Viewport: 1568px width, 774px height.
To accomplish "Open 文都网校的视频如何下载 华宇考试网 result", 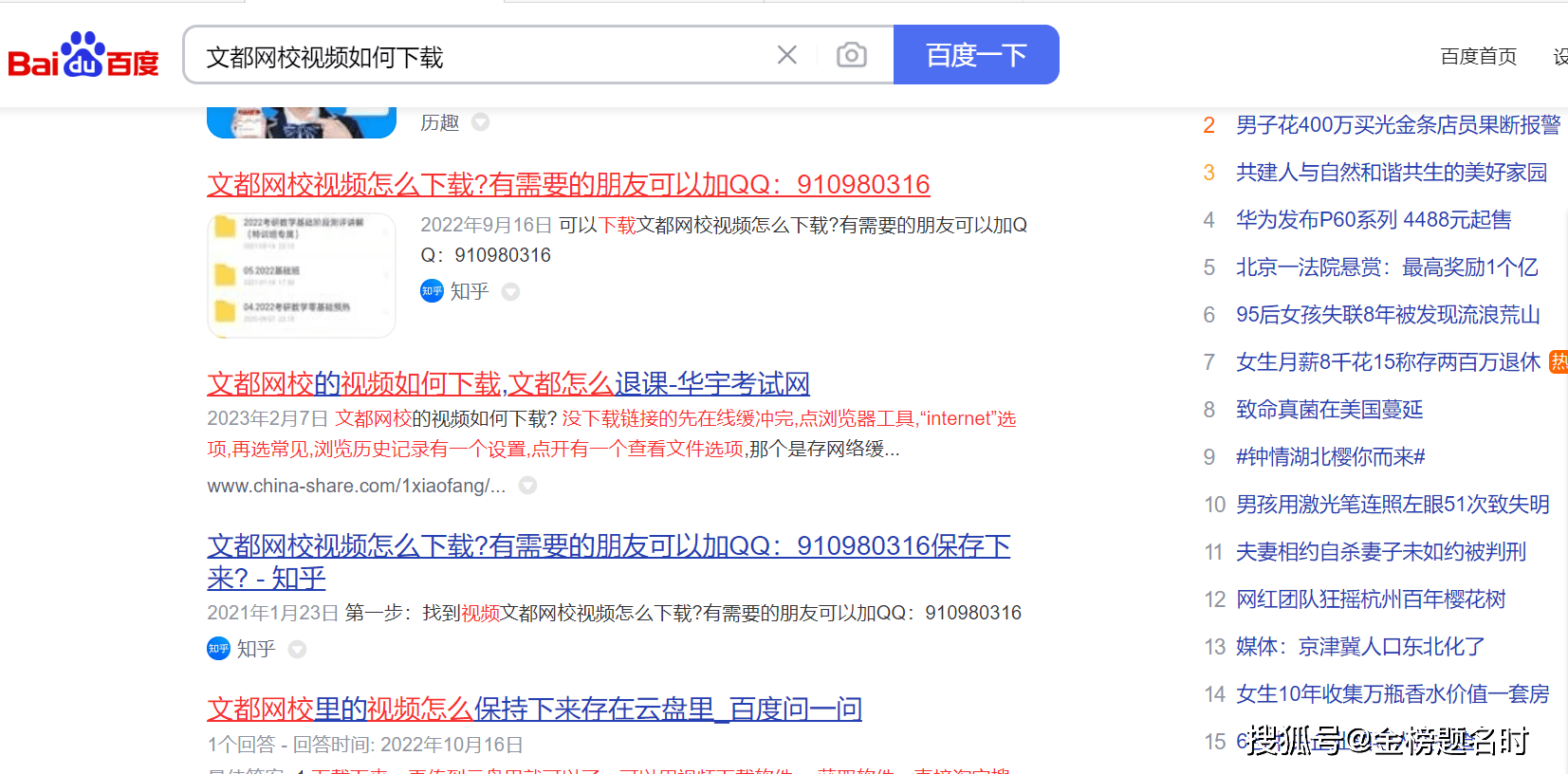I will pos(508,383).
